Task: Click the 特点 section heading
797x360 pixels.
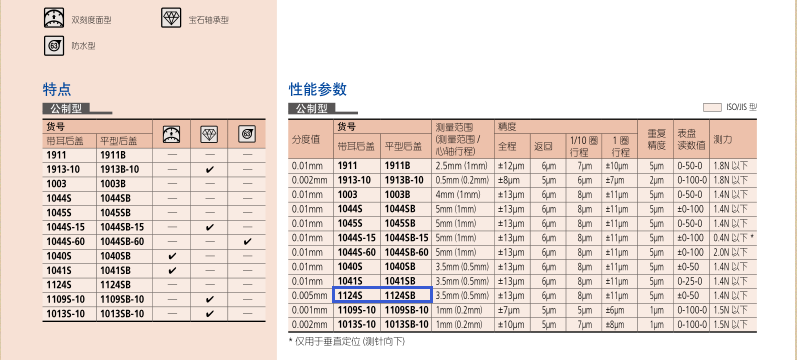Action: pos(57,89)
